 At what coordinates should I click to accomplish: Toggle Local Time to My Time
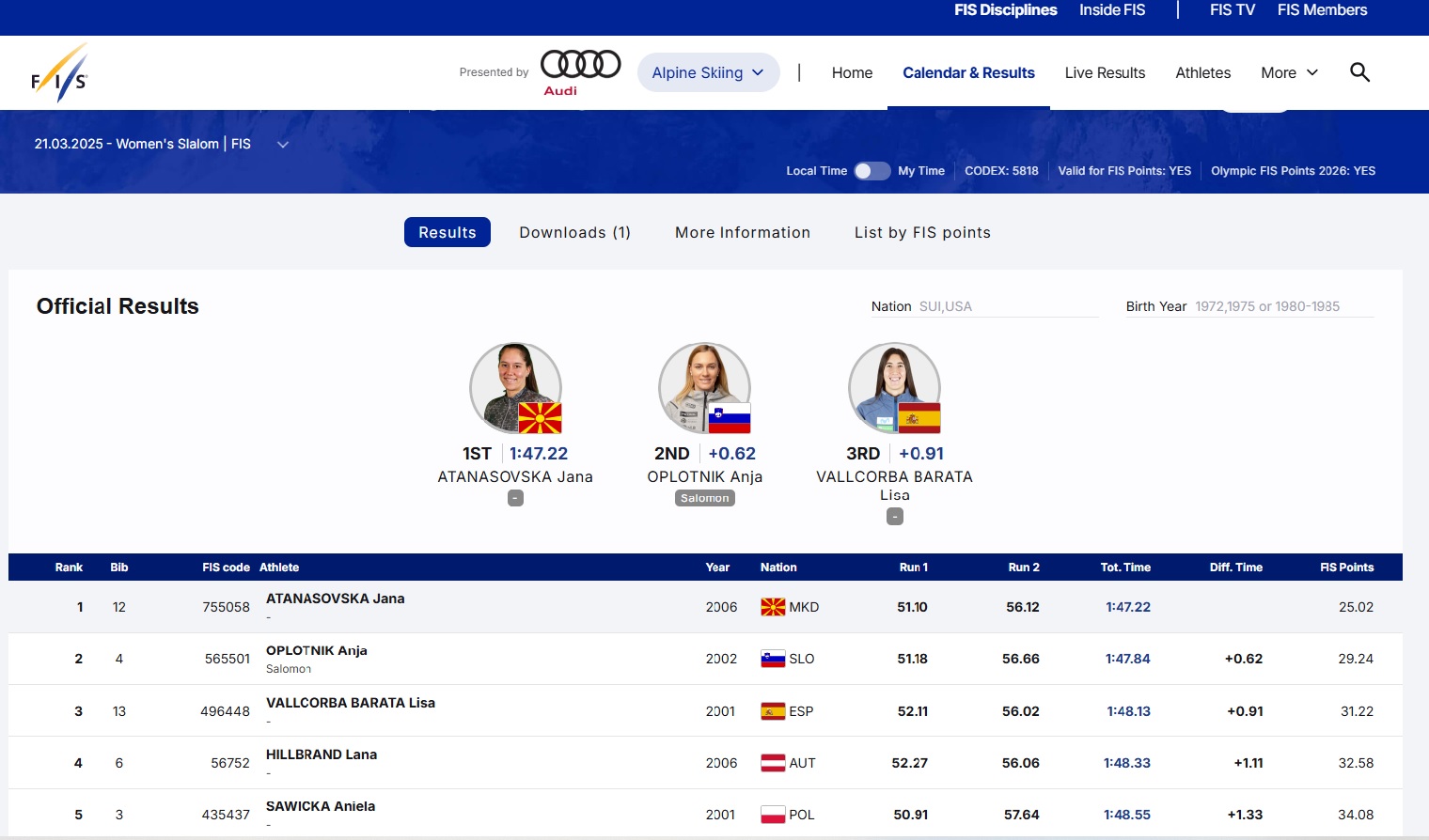pos(872,171)
